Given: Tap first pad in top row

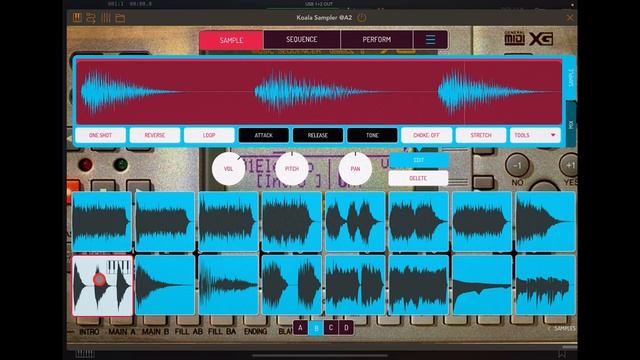Looking at the screenshot, I should point(102,222).
